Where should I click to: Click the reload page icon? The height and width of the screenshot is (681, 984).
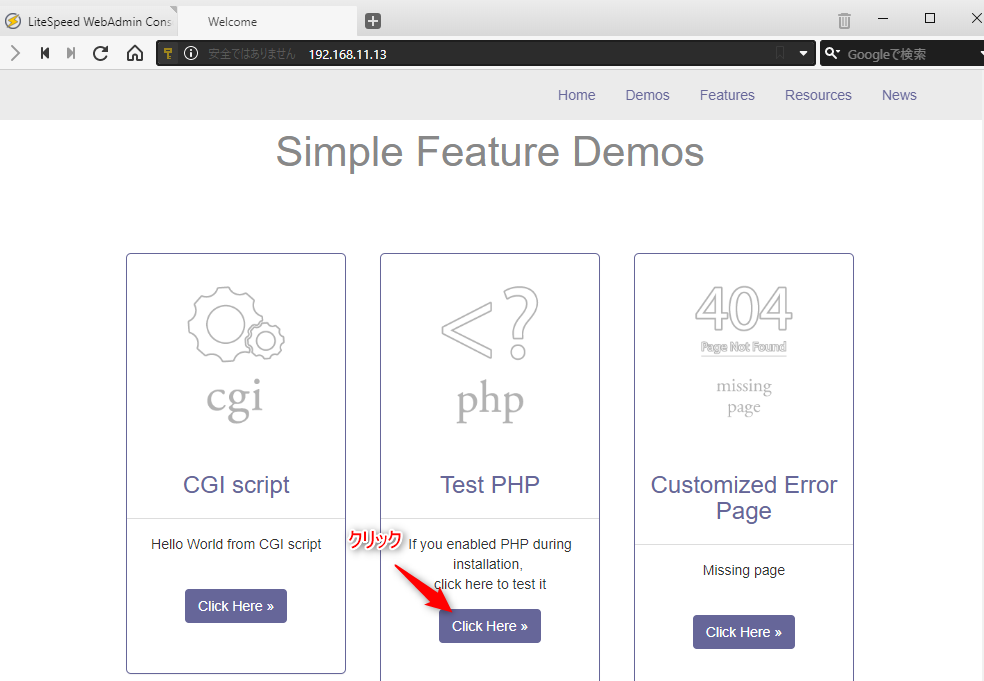[x=100, y=54]
